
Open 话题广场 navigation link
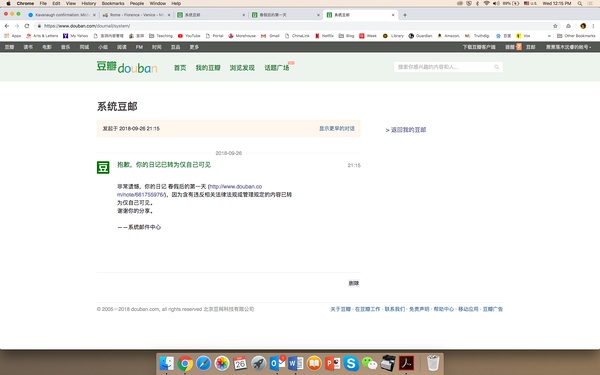[x=277, y=68]
